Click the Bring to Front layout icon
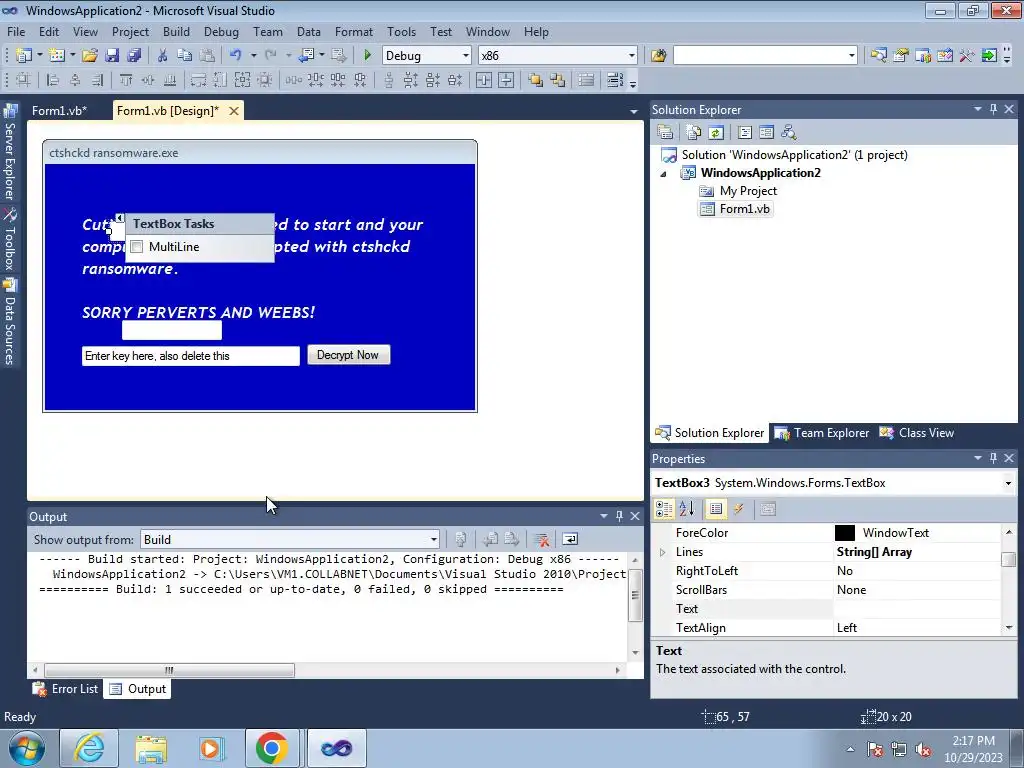Screen dimensions: 1024x768 536,80
